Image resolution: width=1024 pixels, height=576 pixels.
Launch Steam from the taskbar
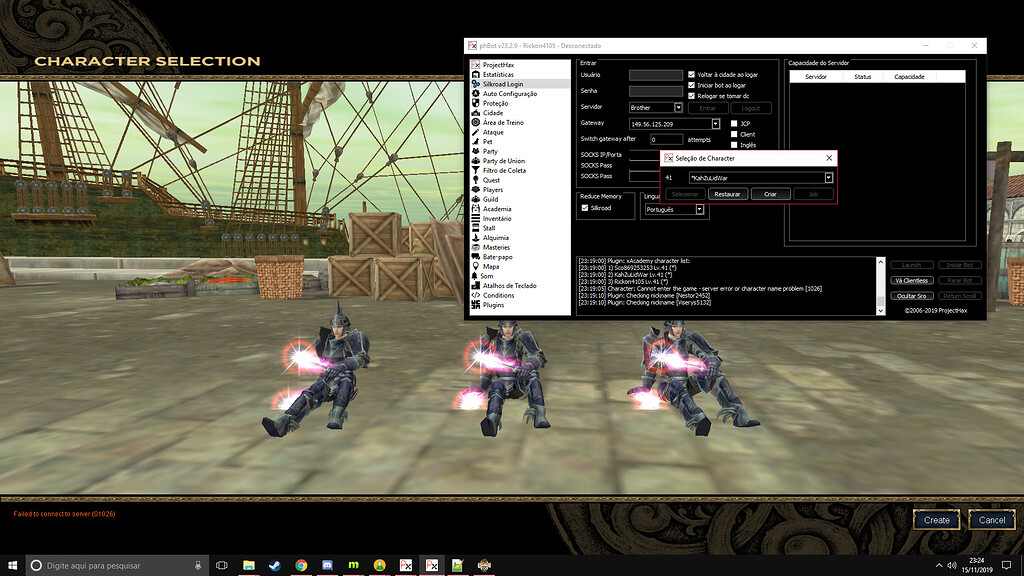[x=275, y=565]
